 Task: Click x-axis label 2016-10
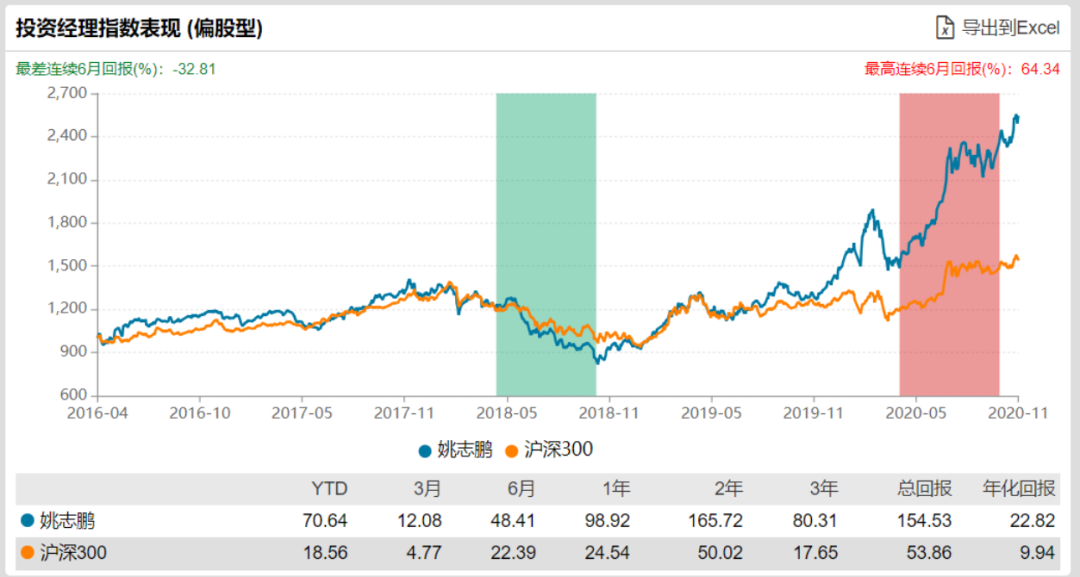click(x=200, y=413)
